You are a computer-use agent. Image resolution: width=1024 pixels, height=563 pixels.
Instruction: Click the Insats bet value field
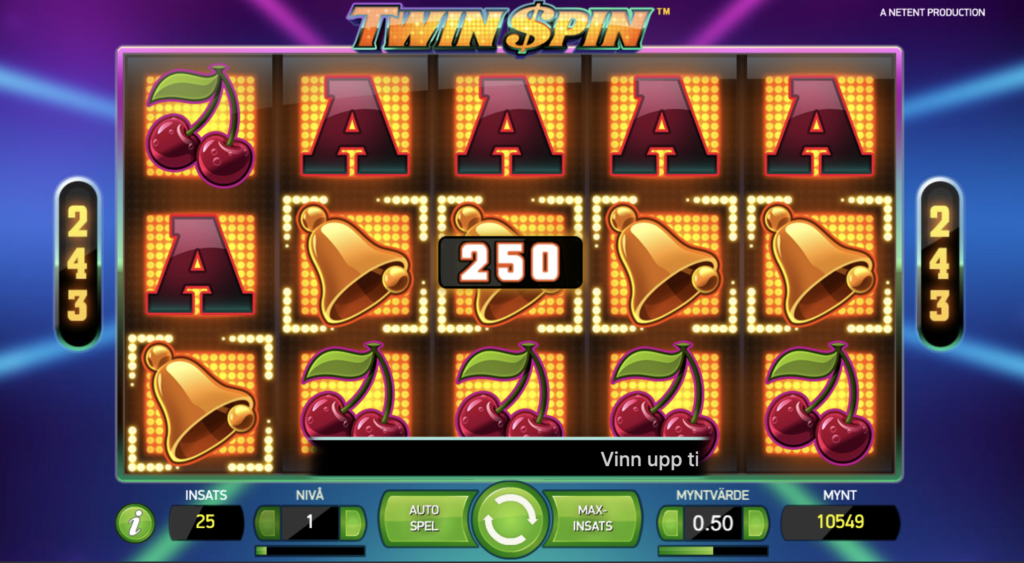(206, 523)
